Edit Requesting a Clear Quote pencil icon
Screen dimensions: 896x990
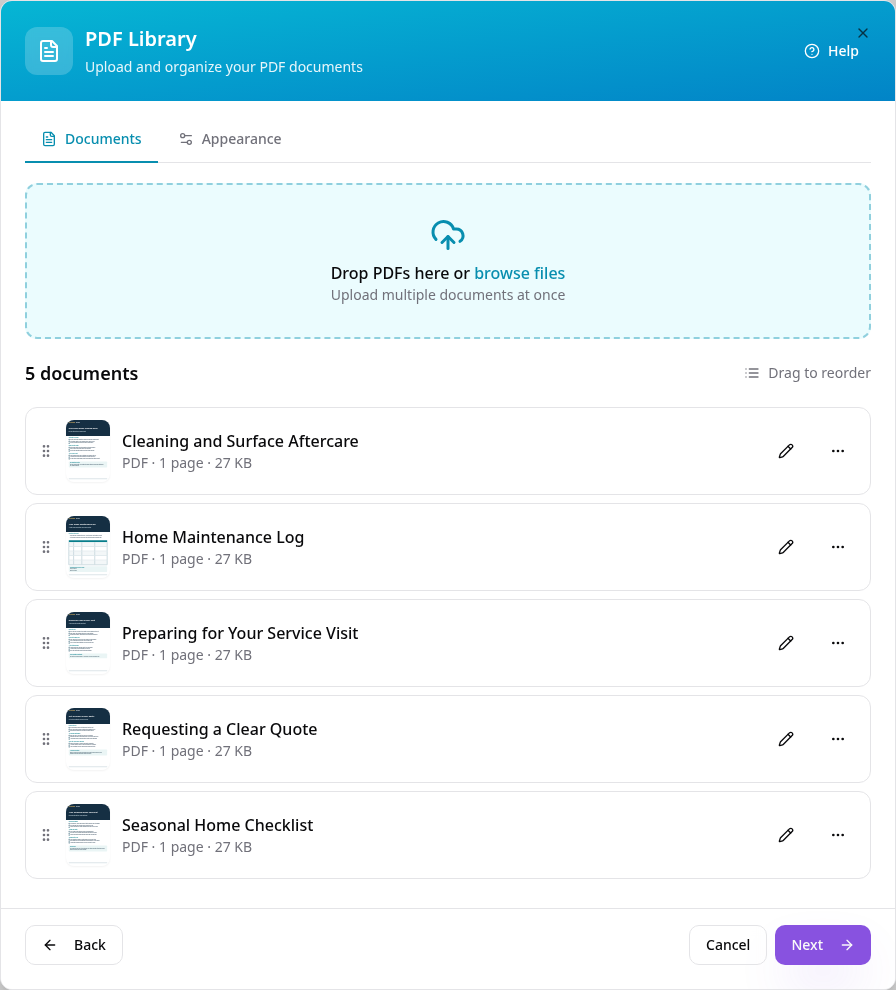point(786,739)
